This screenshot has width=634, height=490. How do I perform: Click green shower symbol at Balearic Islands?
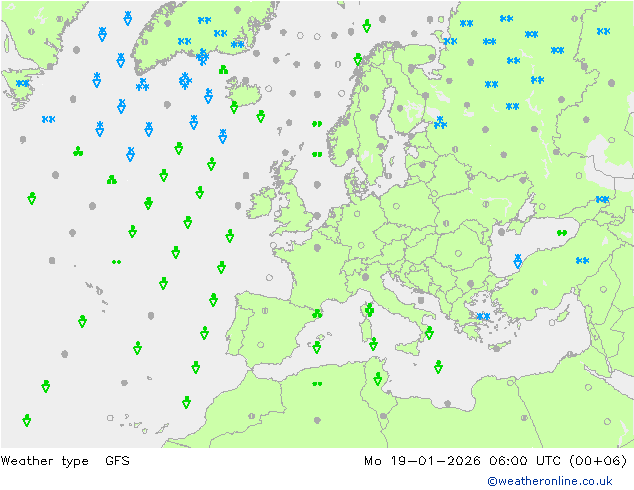[317, 347]
